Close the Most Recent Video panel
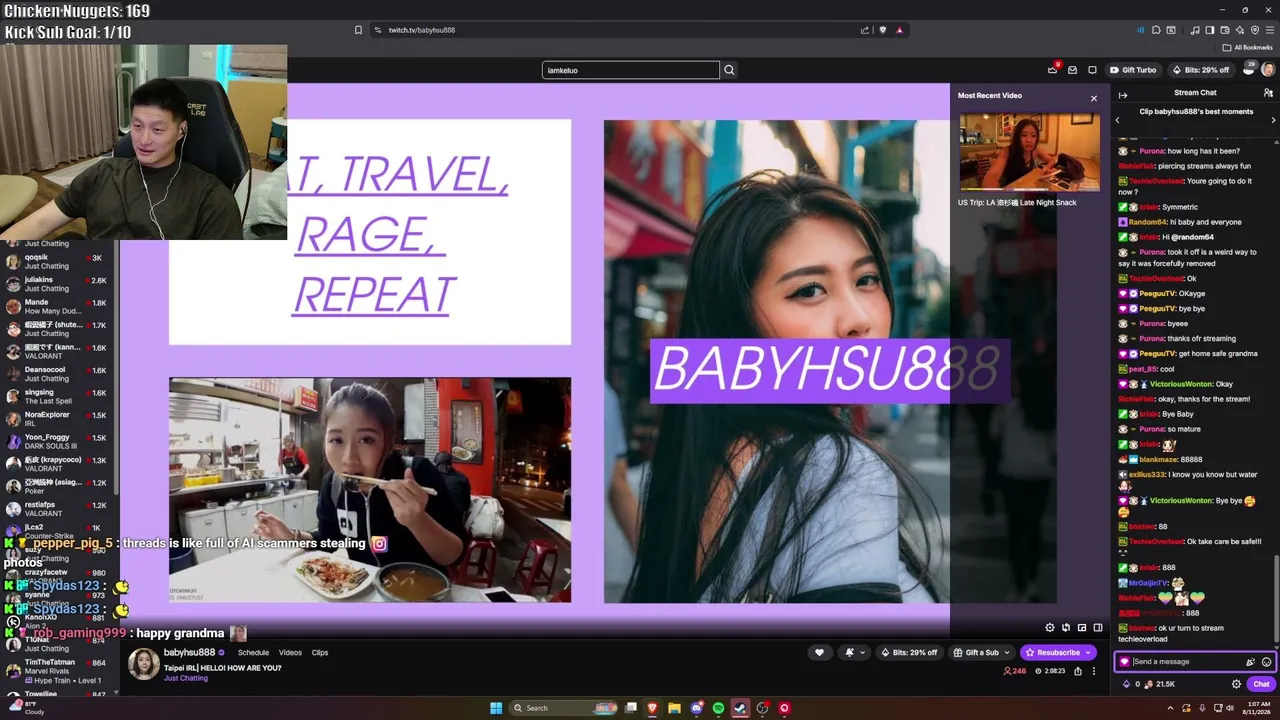This screenshot has height=720, width=1280. 1093,98
